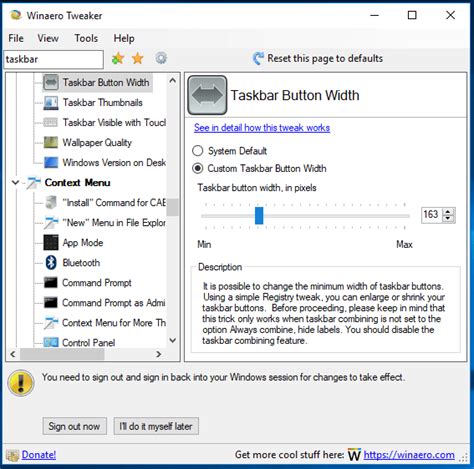
Task: Click the search box containing taskbar
Action: tap(54, 59)
